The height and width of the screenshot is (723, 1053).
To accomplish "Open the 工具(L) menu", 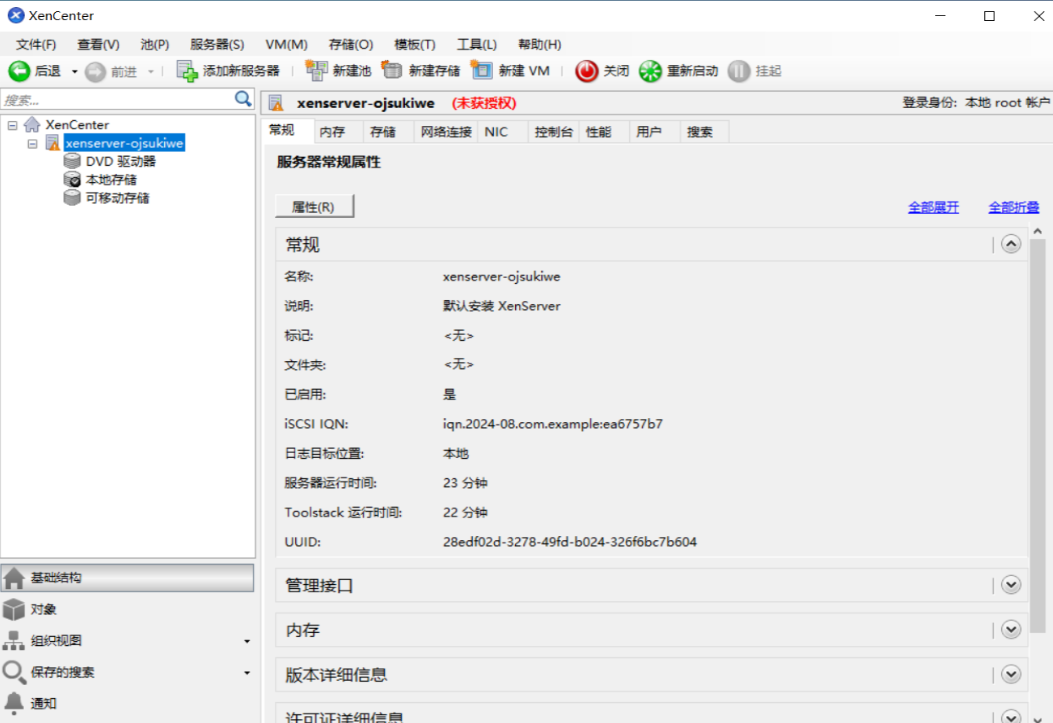I will (477, 44).
